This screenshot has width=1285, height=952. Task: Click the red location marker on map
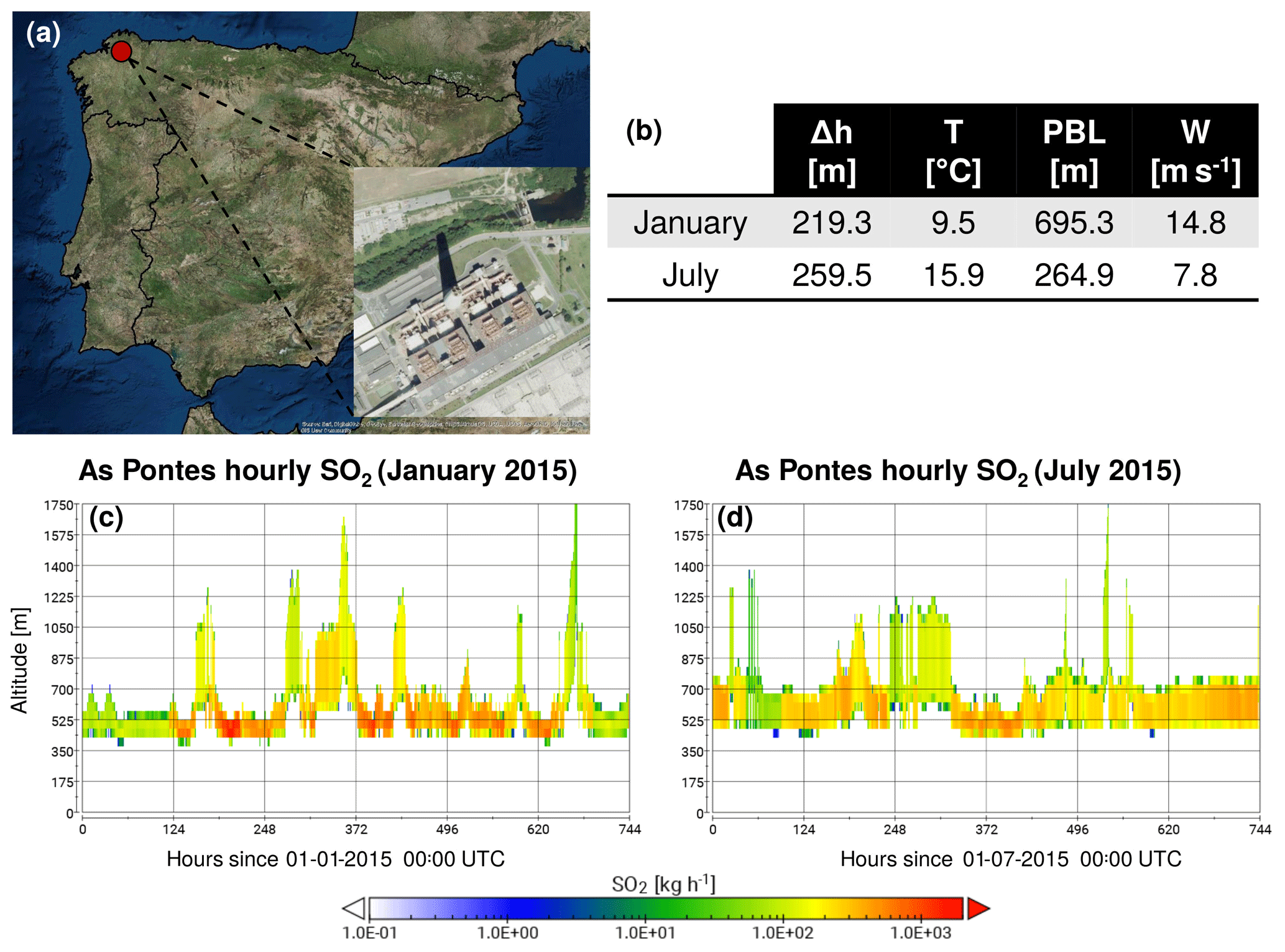pos(121,51)
